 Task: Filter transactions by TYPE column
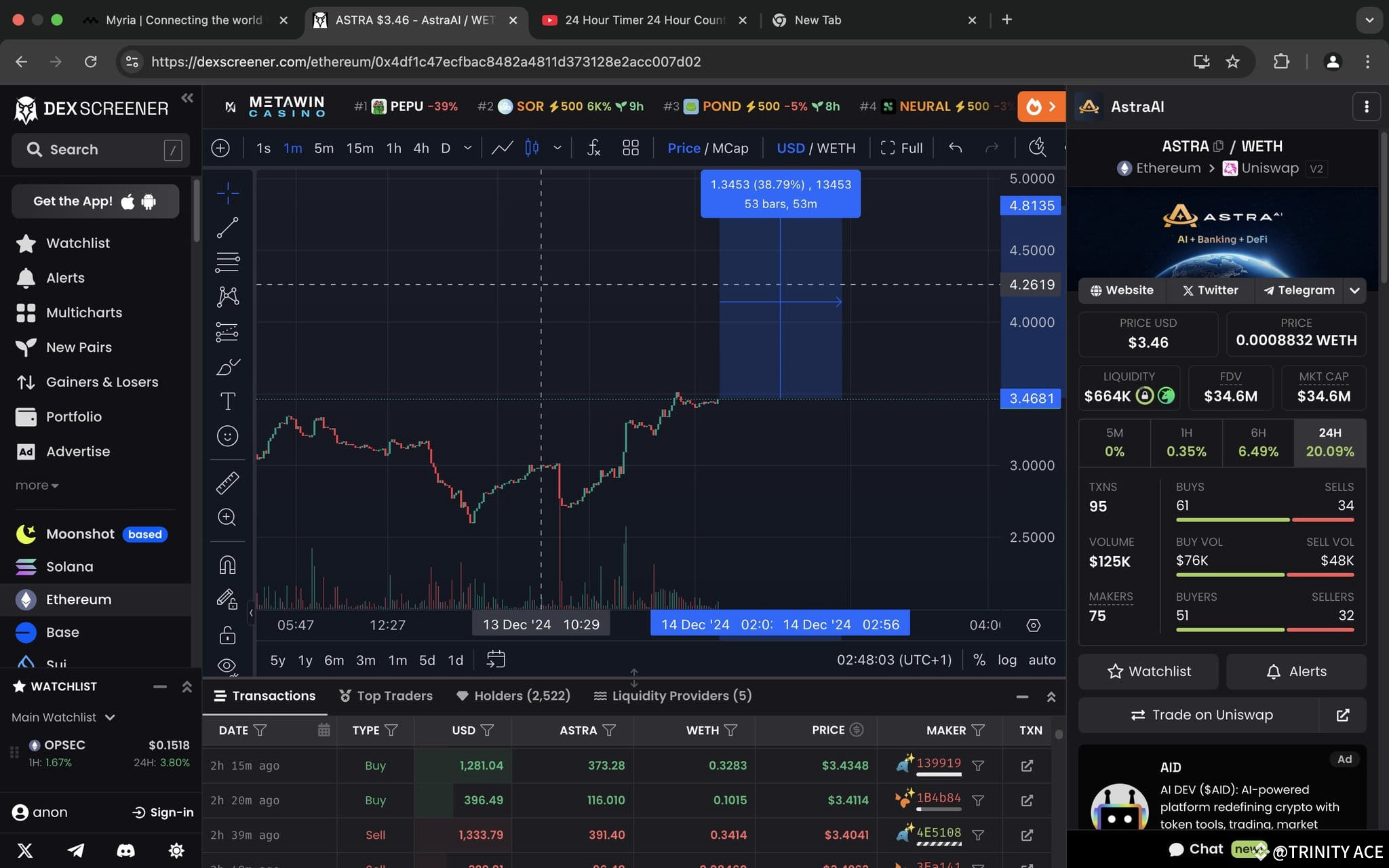click(x=391, y=730)
